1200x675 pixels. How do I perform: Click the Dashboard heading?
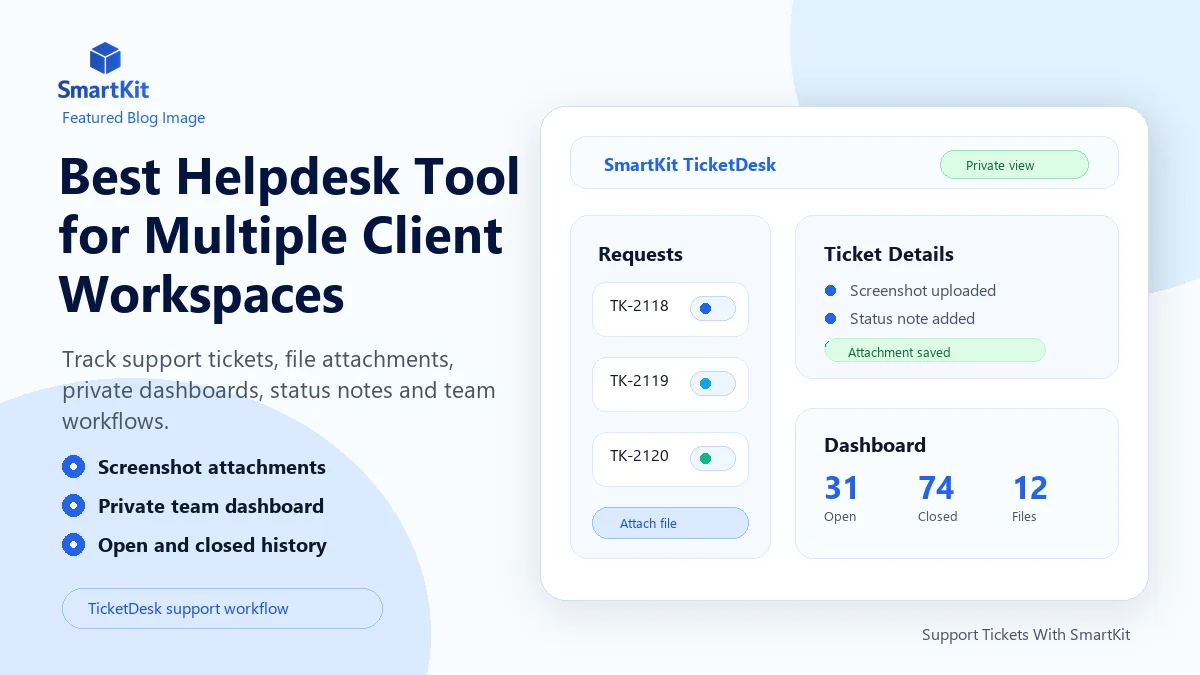coord(875,445)
